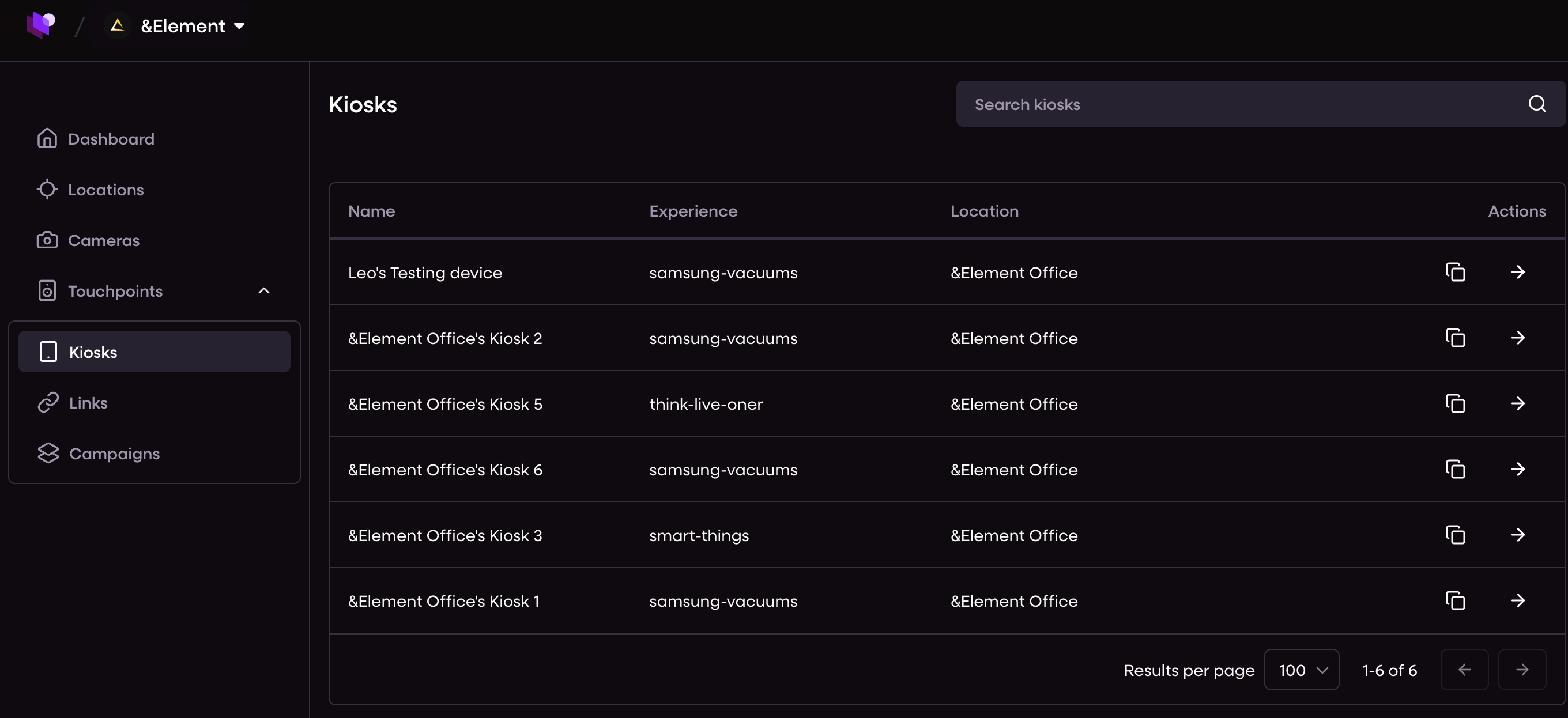Go to previous page of results

coord(1464,670)
